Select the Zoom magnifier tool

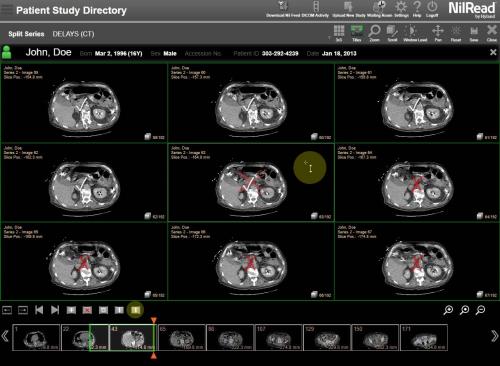[x=374, y=33]
